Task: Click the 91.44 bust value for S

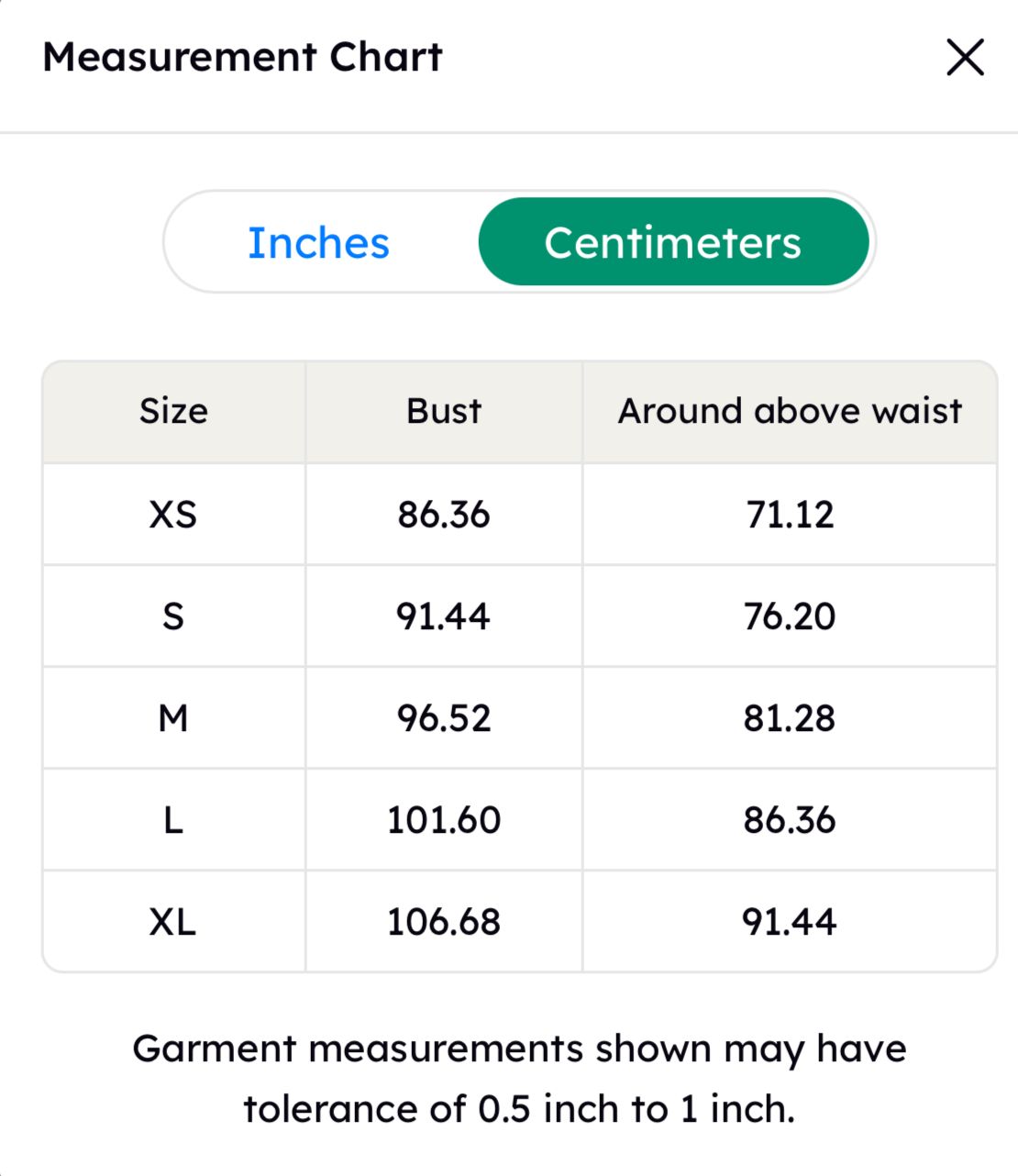Action: coord(444,616)
